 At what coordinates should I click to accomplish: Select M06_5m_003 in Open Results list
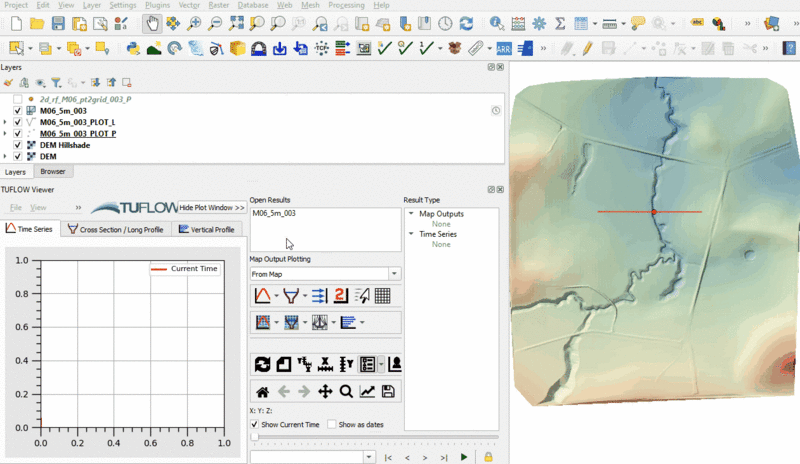point(274,213)
